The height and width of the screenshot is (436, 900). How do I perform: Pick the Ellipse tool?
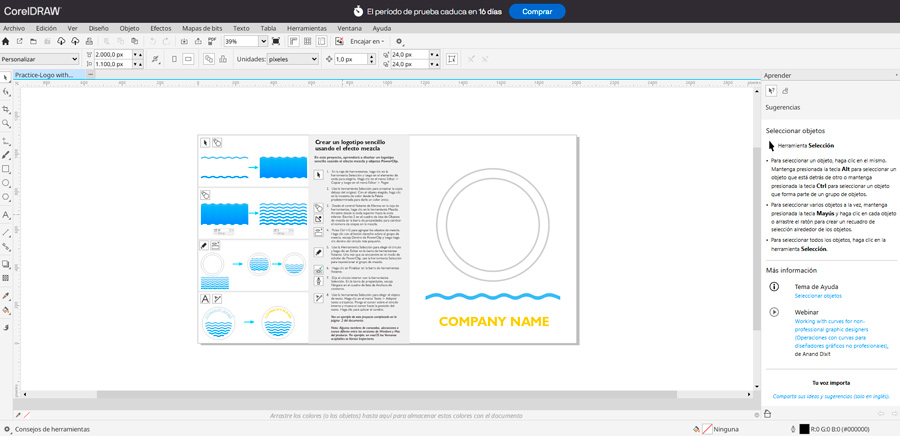[7, 184]
